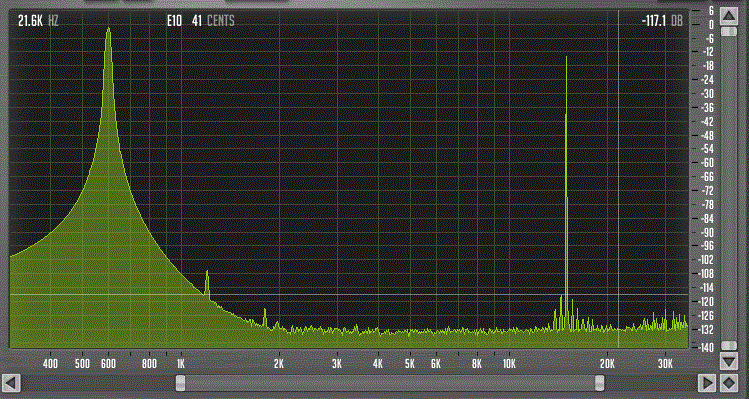
Task: Click the 20K label on frequency axis
Action: click(607, 364)
